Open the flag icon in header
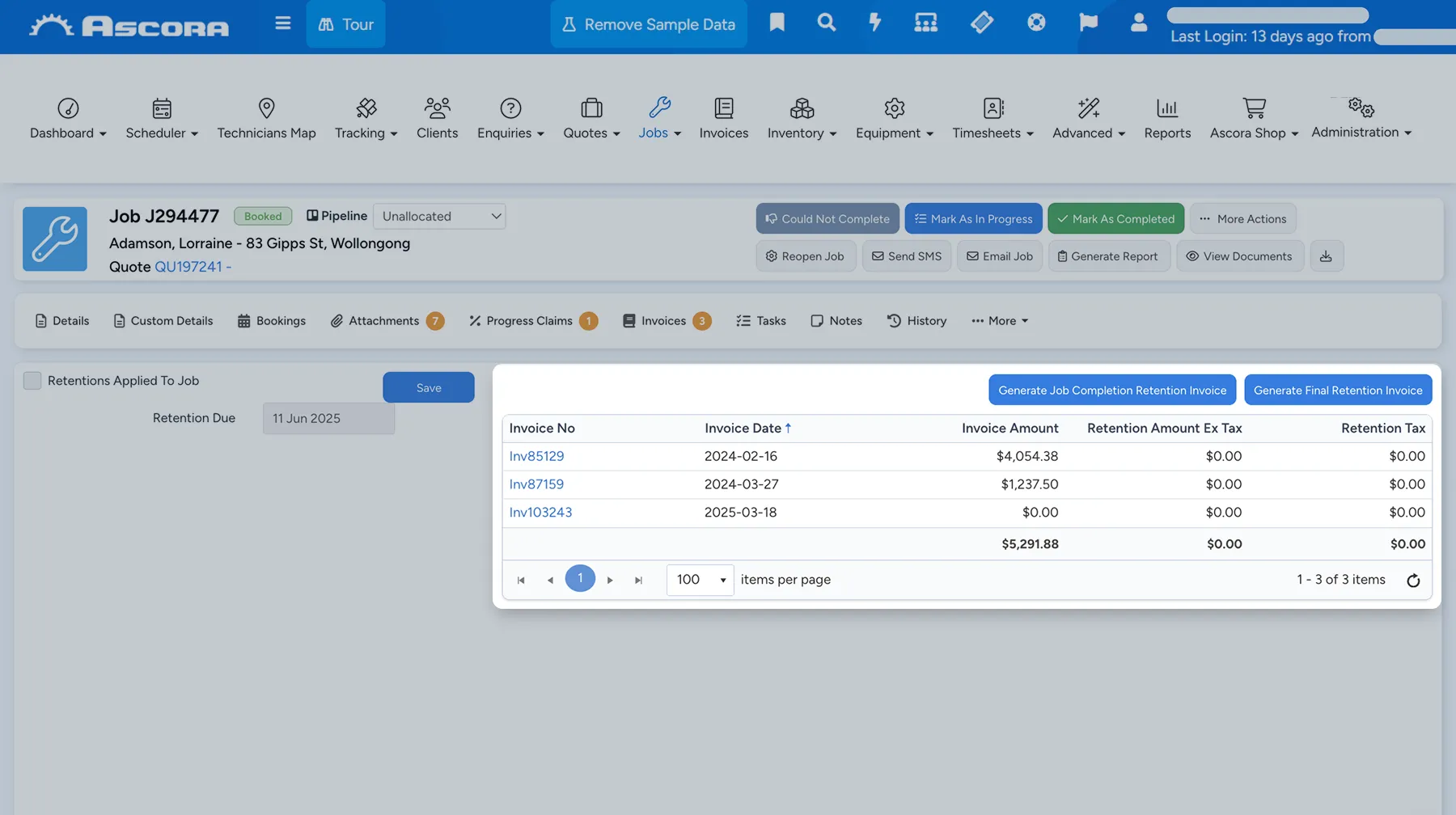 [x=1088, y=23]
